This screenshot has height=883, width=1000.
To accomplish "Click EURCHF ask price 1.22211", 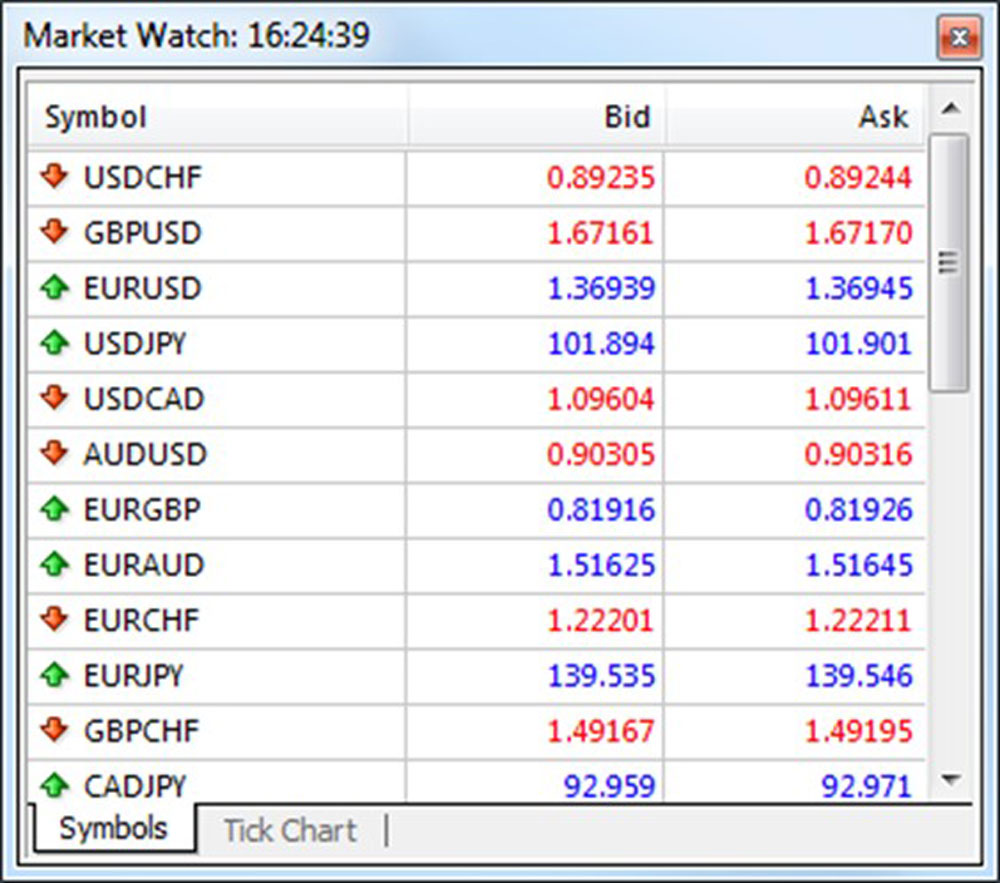I will [x=858, y=621].
